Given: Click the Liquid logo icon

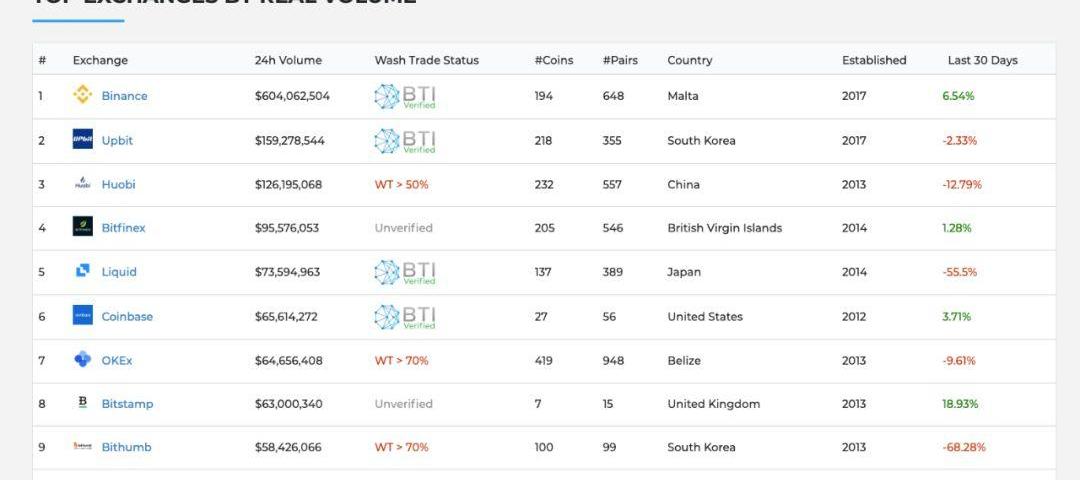Looking at the screenshot, I should [x=83, y=271].
